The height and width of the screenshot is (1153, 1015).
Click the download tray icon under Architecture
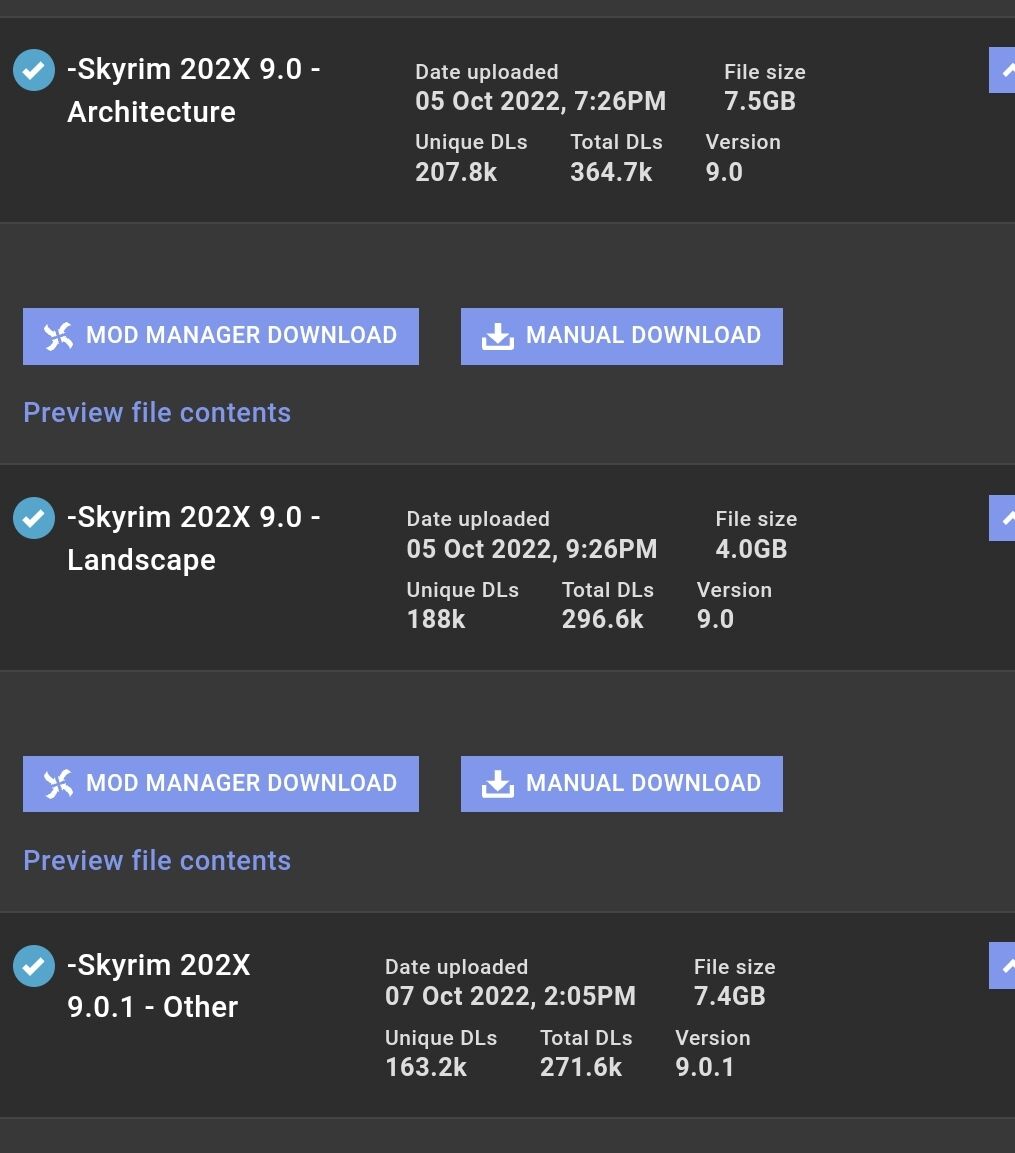pos(497,337)
